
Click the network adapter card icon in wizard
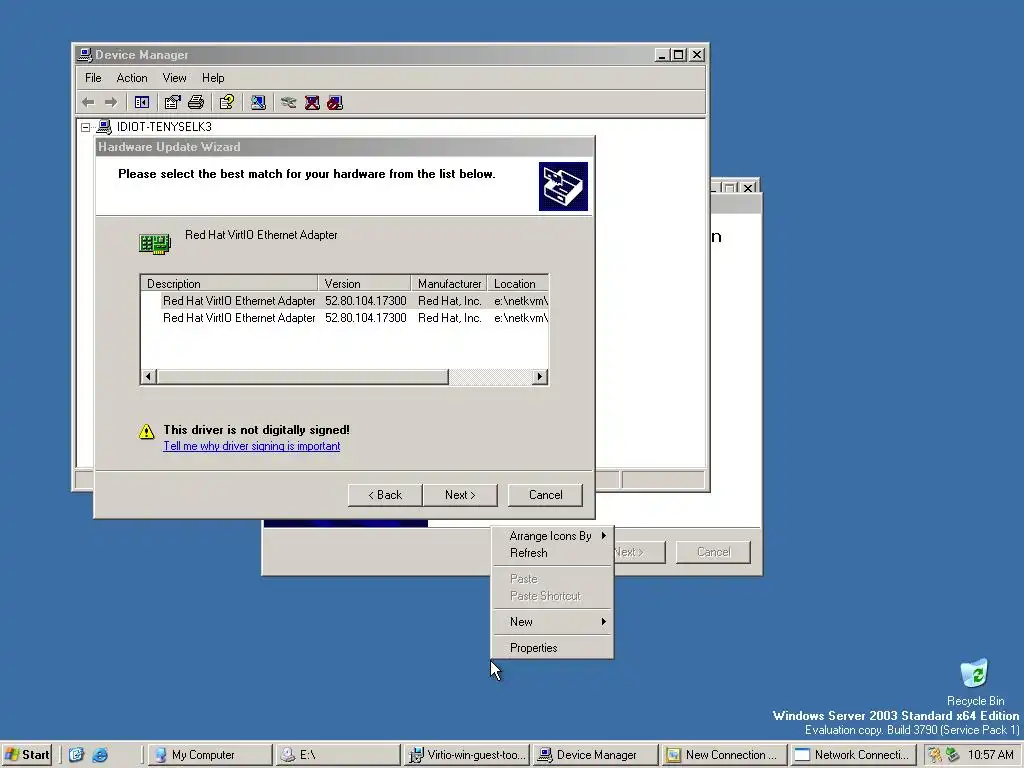click(x=155, y=244)
